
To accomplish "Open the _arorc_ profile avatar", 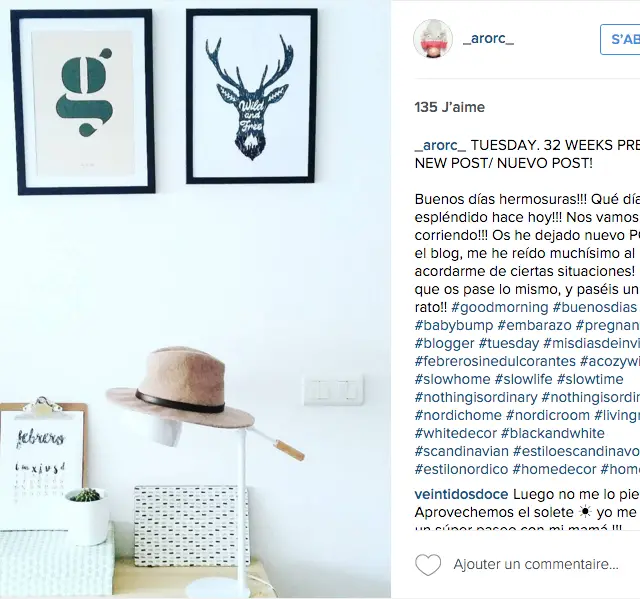I will point(433,39).
